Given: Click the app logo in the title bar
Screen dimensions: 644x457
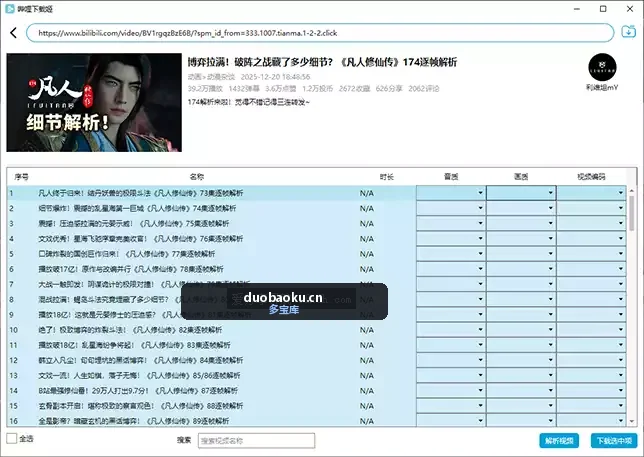Looking at the screenshot, I should (10, 9).
